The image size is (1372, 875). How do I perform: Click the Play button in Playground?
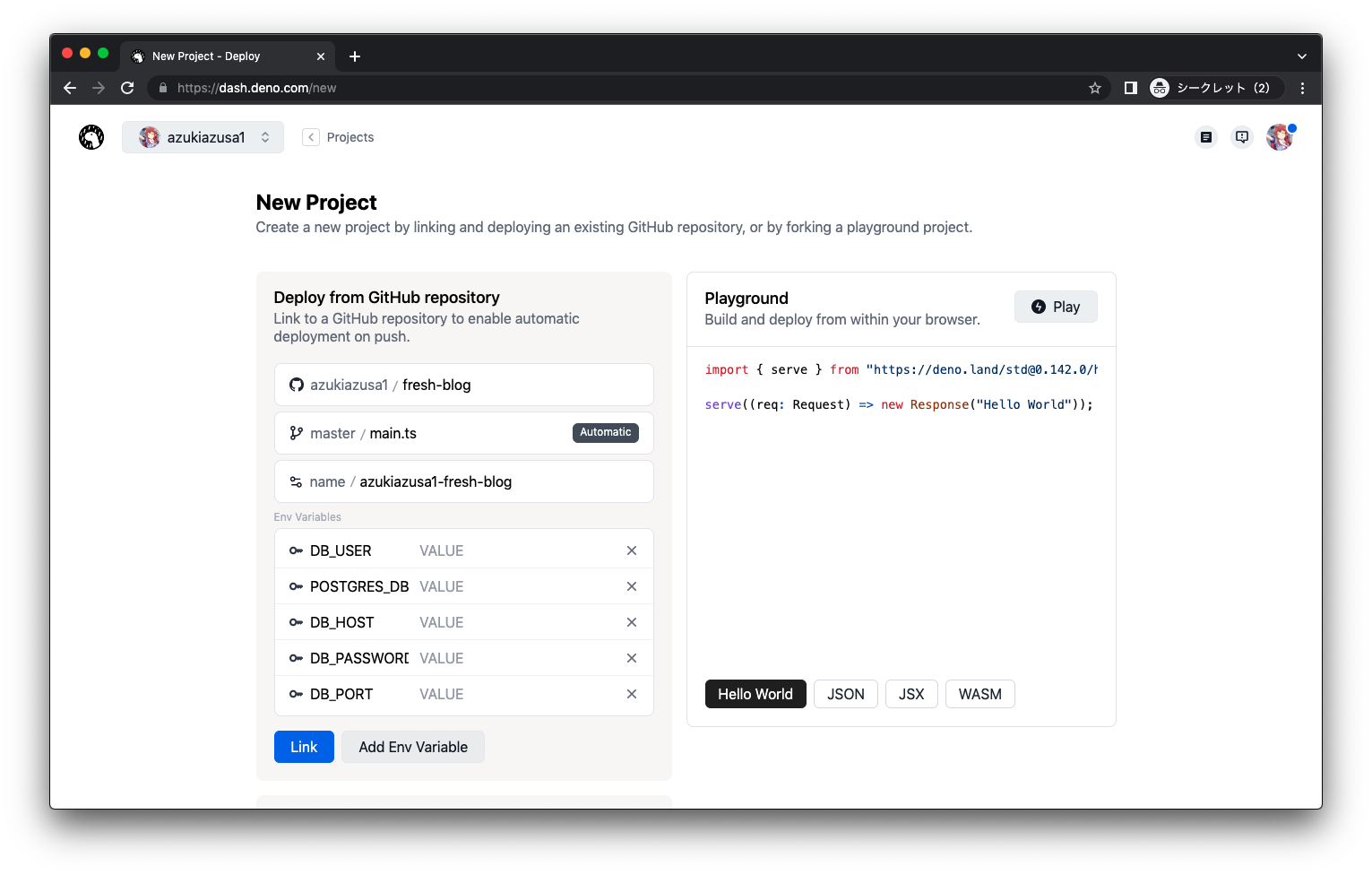[x=1056, y=307]
